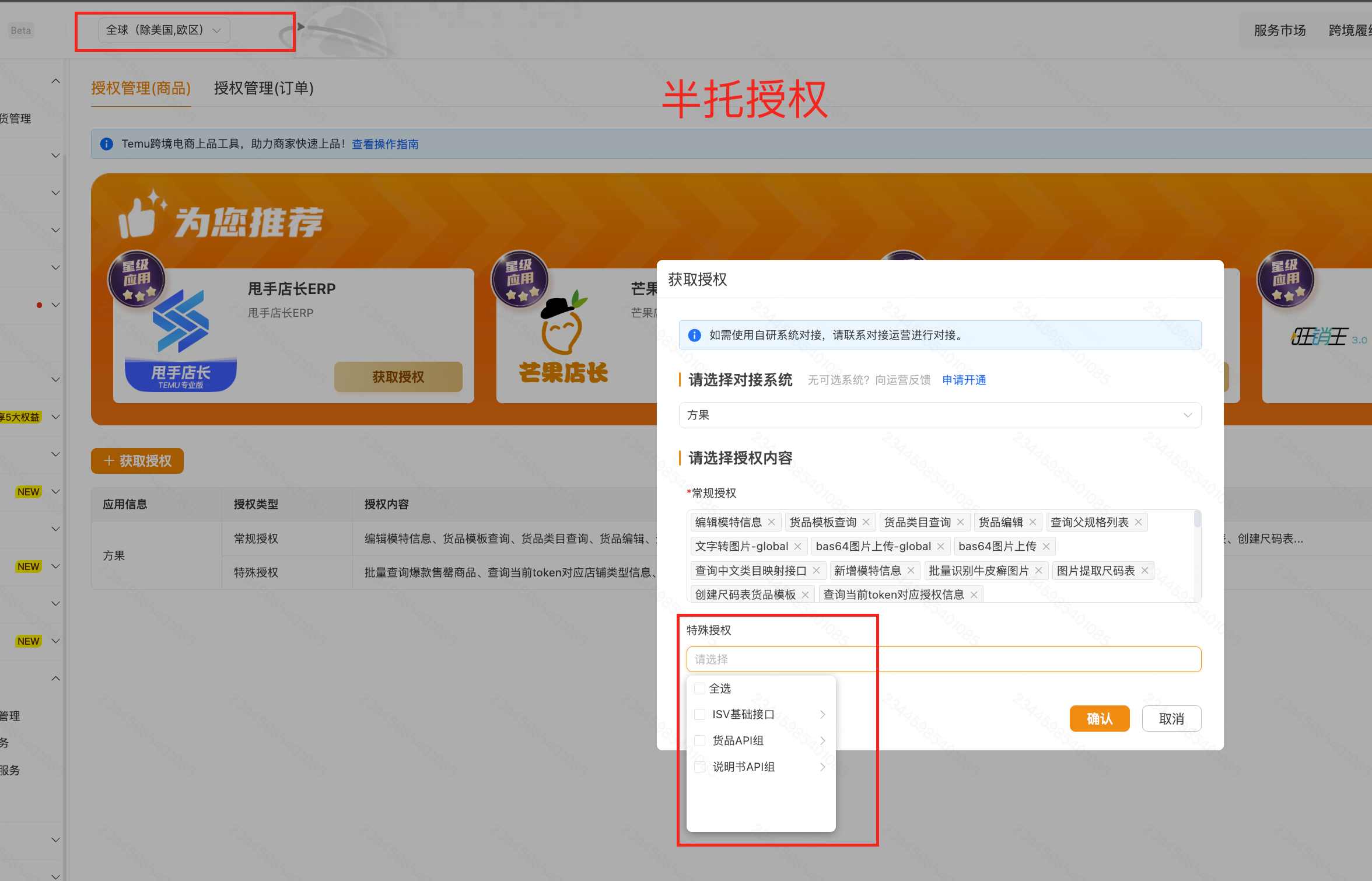Remove the 货品编辑 tag
This screenshot has height=881, width=1372.
click(x=1032, y=522)
